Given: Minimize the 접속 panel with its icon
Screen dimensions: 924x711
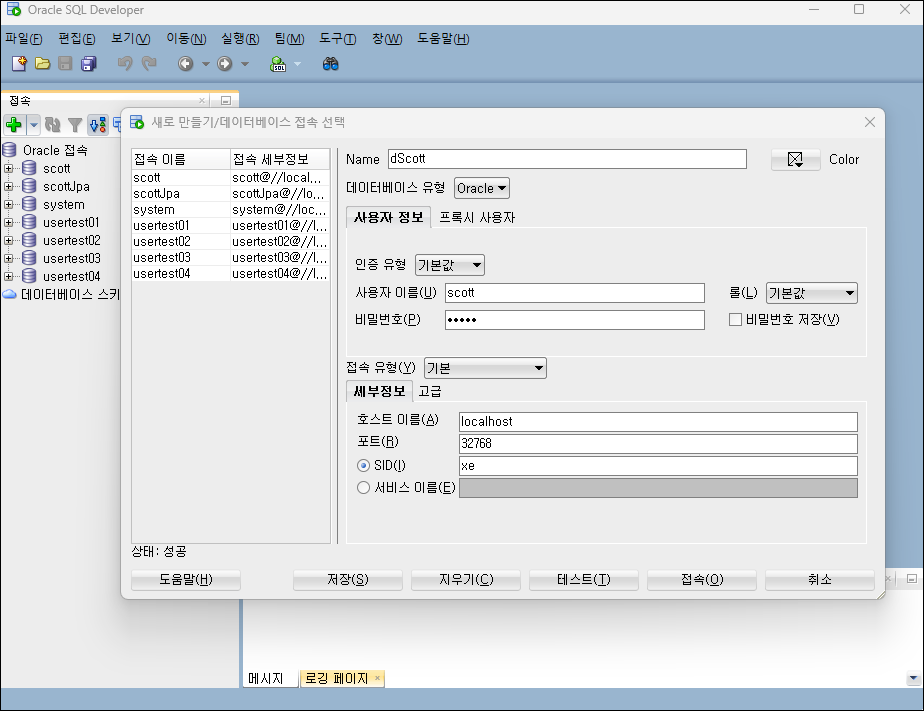Looking at the screenshot, I should 225,101.
